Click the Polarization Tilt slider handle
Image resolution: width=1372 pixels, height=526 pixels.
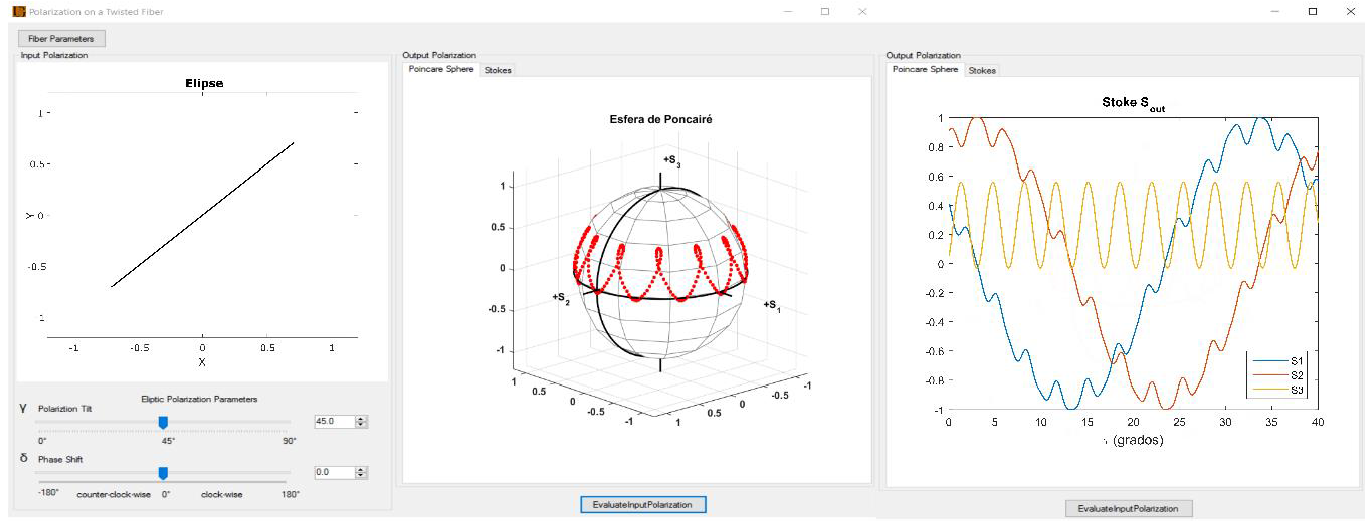coord(163,422)
